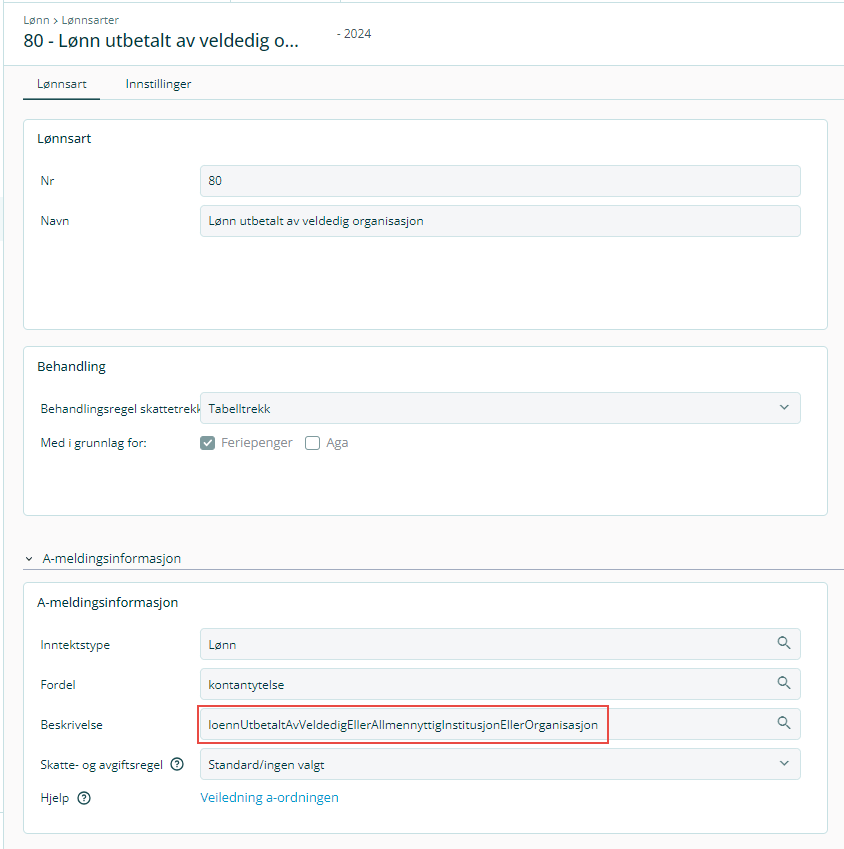
Task: Go to Lønn in breadcrumb
Action: pyautogui.click(x=36, y=20)
